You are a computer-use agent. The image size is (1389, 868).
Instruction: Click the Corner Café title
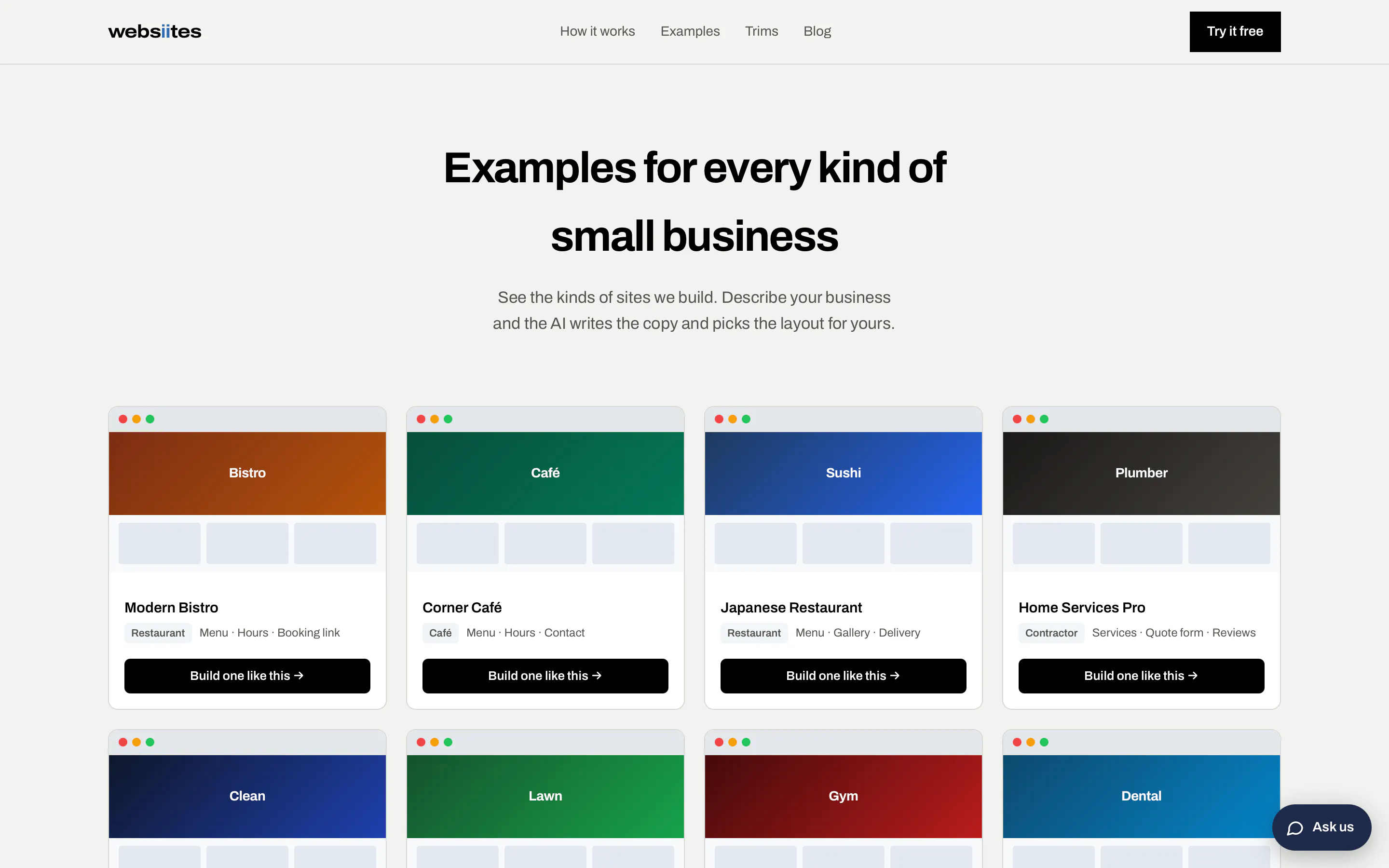click(462, 608)
